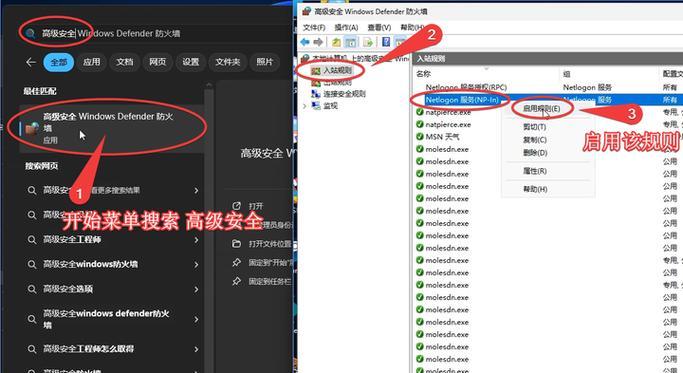Screen dimensions: 683x373
Task: Expand the 高级安全选项 suggestion chevron
Action: 196,289
